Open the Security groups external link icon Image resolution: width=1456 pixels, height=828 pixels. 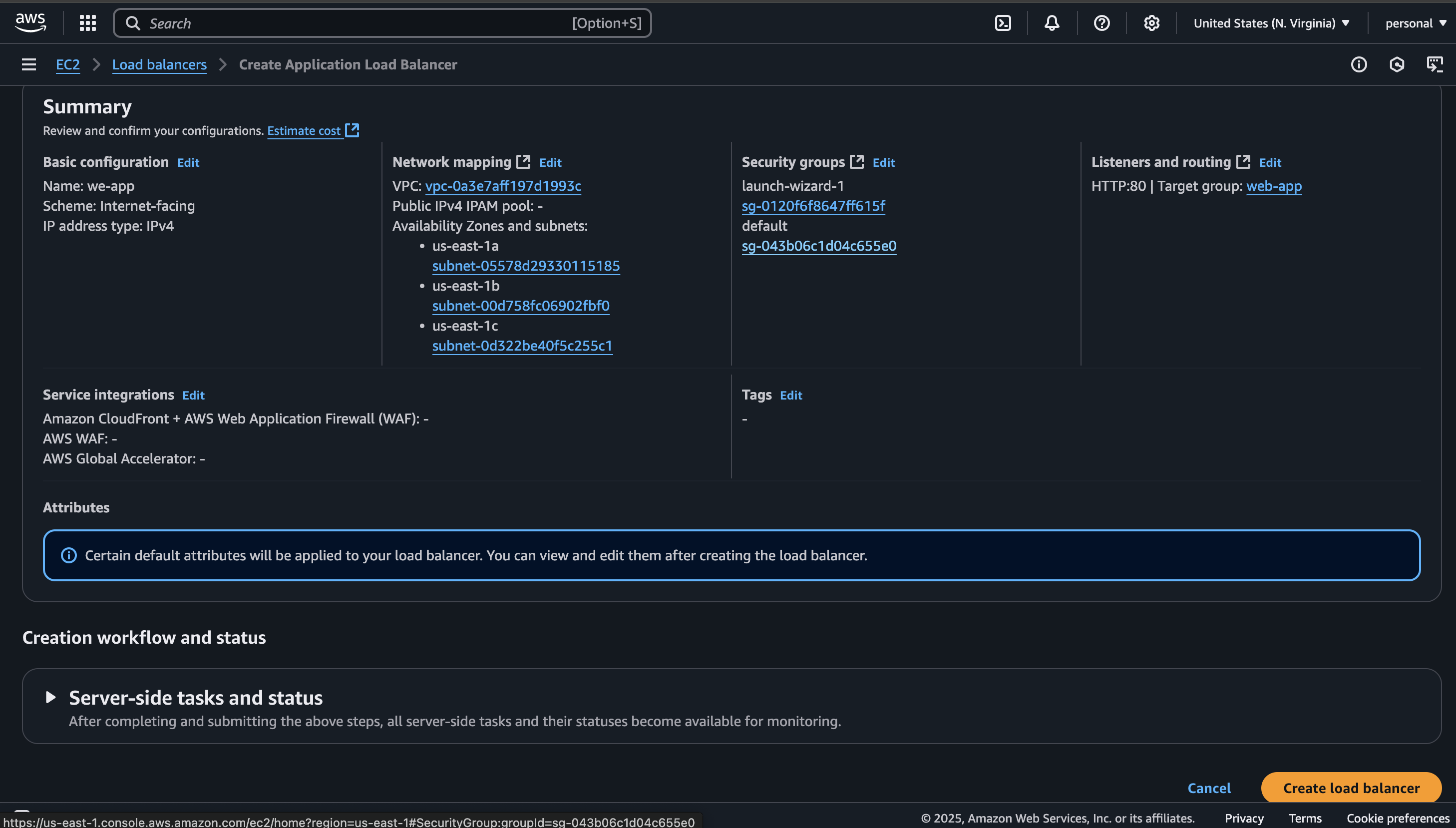857,161
